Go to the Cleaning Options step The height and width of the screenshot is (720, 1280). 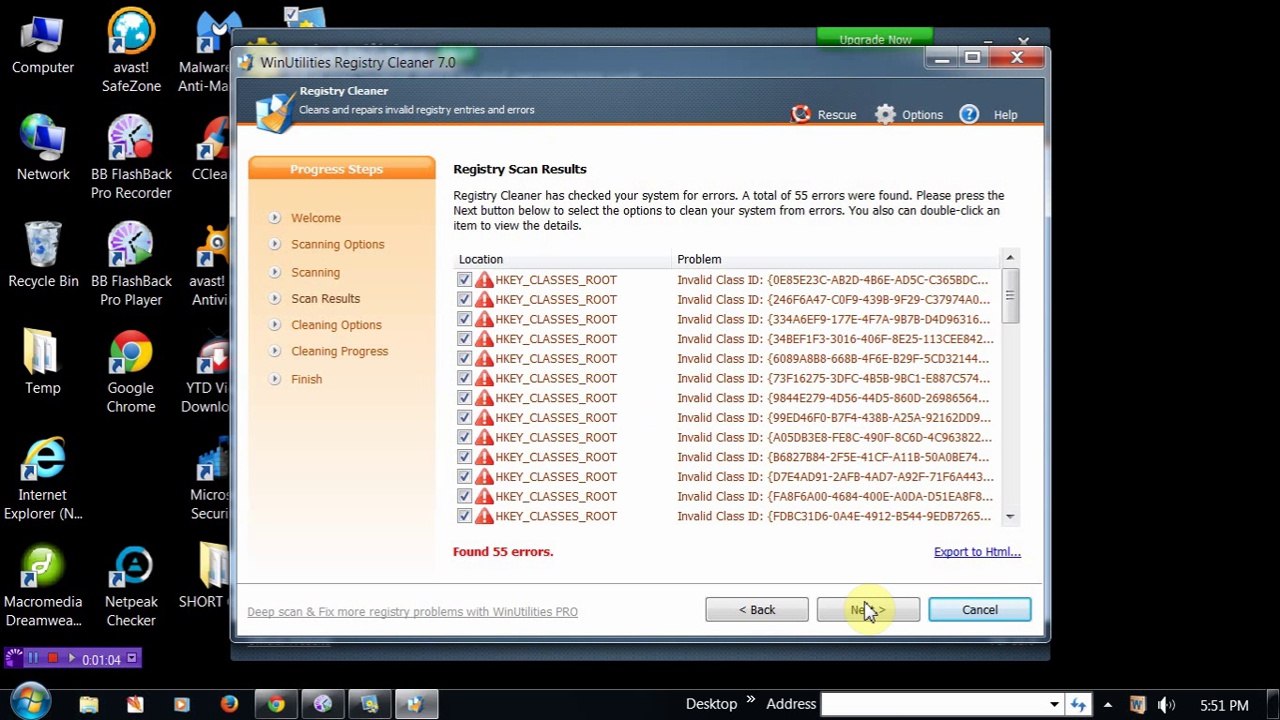336,325
